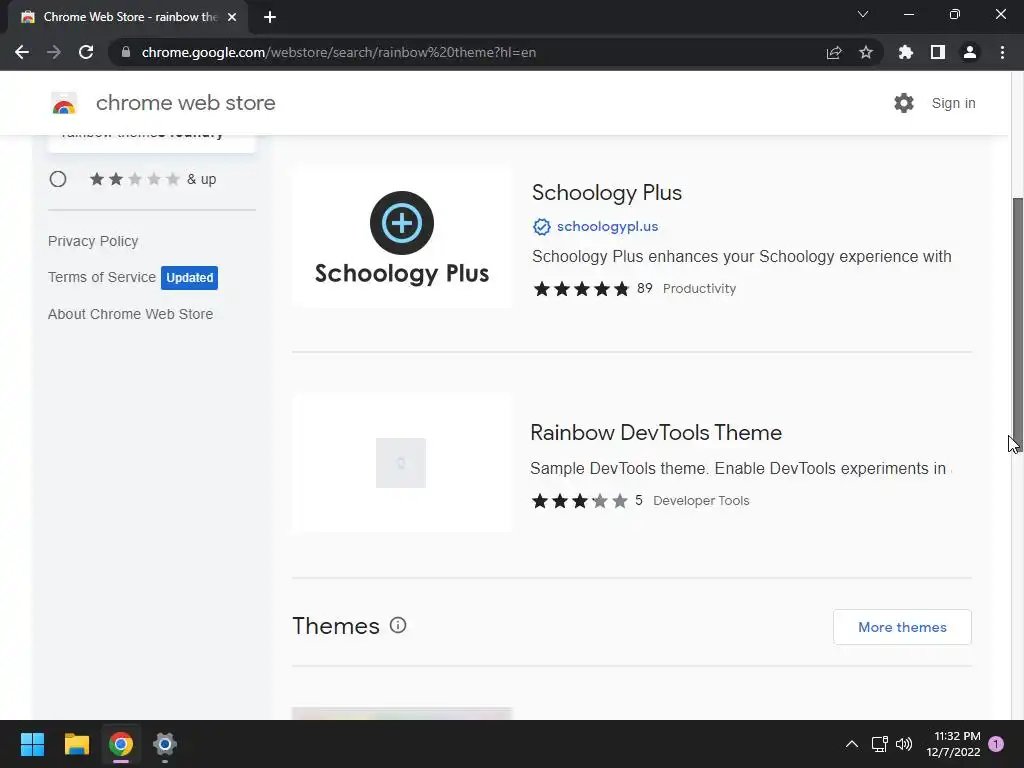Visit the schoologypl.us publisher link
This screenshot has width=1024, height=768.
[607, 227]
